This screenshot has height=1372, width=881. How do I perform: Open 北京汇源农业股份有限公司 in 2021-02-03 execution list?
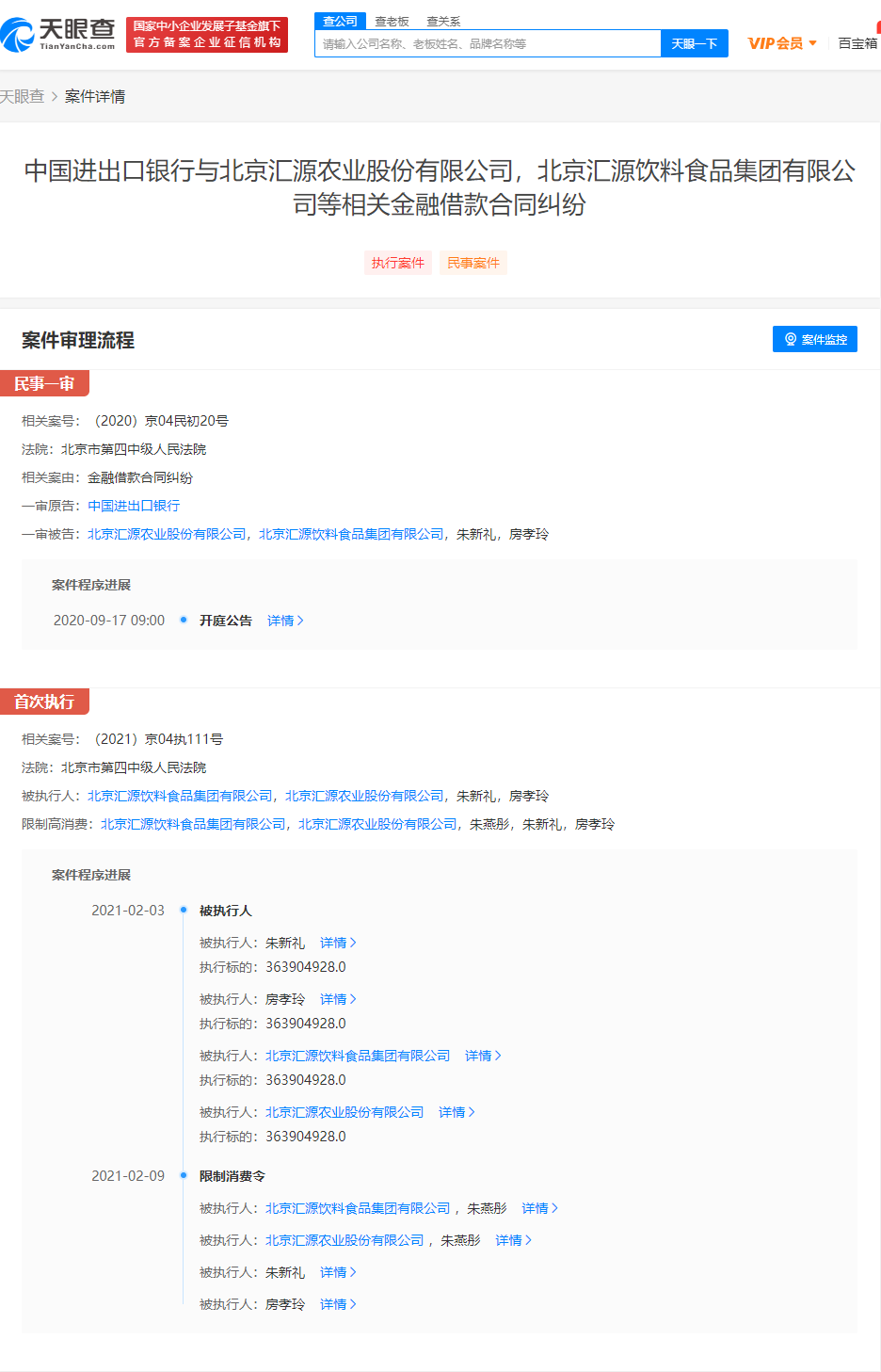[x=344, y=1112]
